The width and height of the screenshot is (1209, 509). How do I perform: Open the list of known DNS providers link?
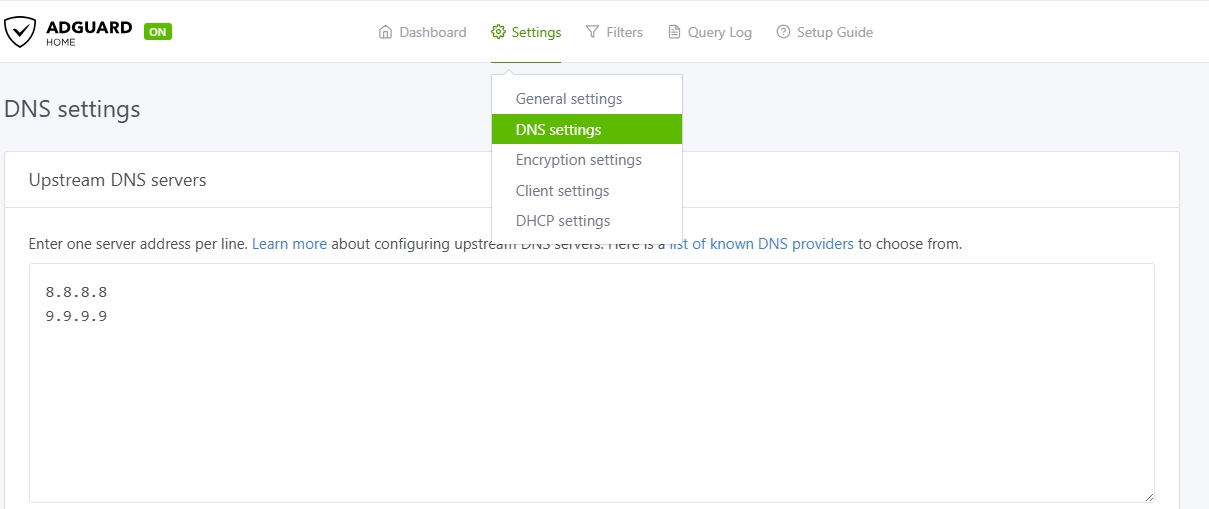click(x=762, y=244)
